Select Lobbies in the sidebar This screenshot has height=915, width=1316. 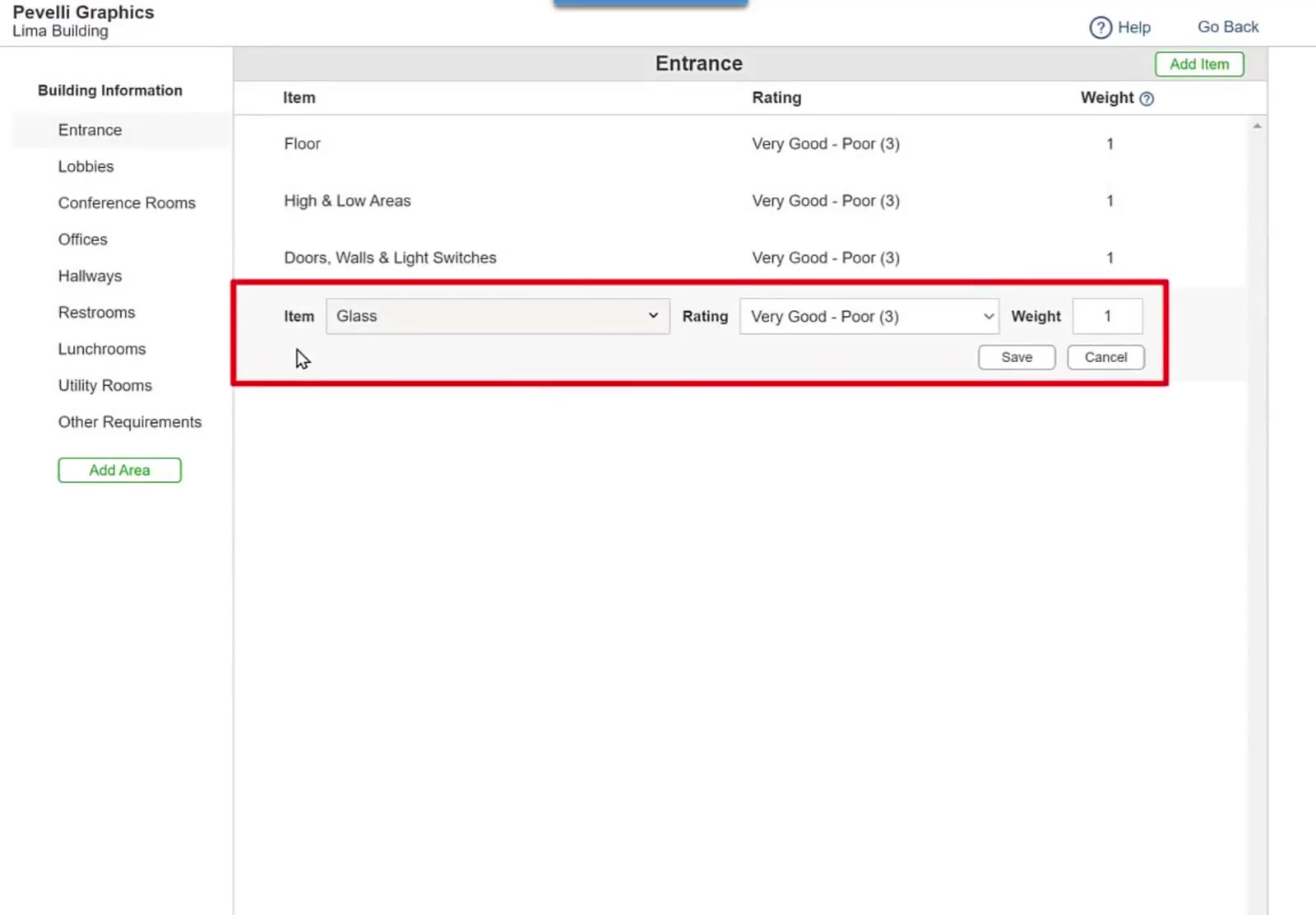pos(86,166)
